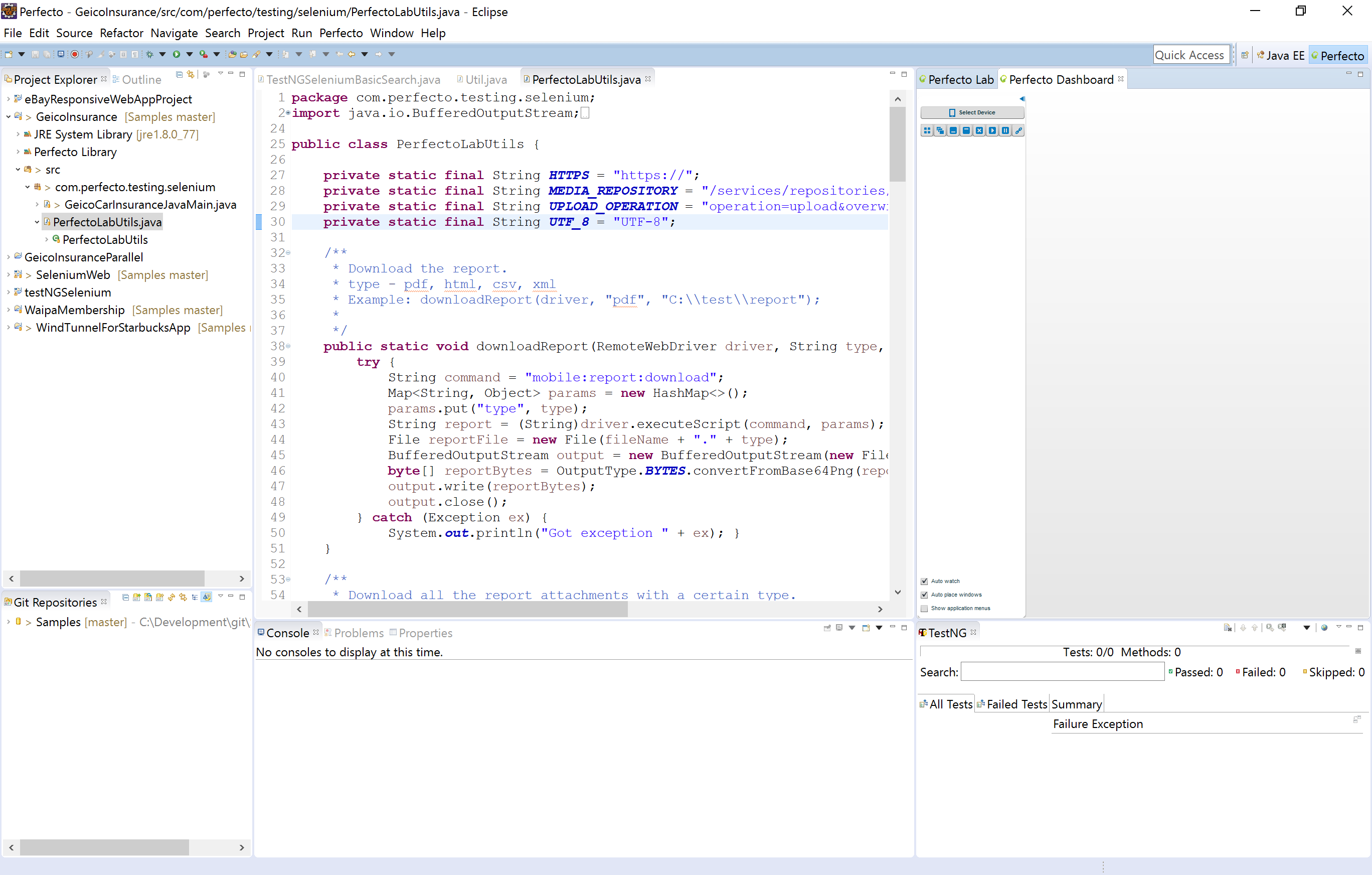Screen dimensions: 1372x875
Task: Switch to the Util.java editor tab
Action: pyautogui.click(x=485, y=79)
